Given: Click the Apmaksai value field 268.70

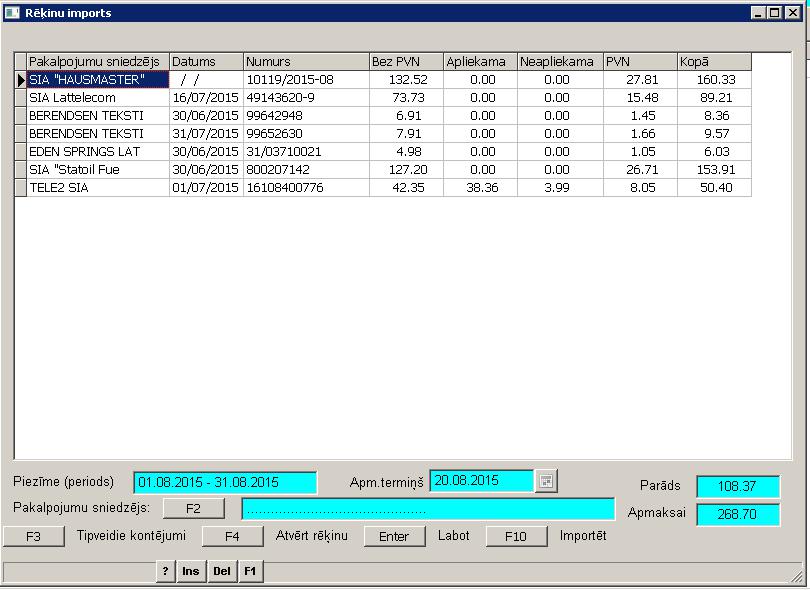Looking at the screenshot, I should tap(738, 514).
